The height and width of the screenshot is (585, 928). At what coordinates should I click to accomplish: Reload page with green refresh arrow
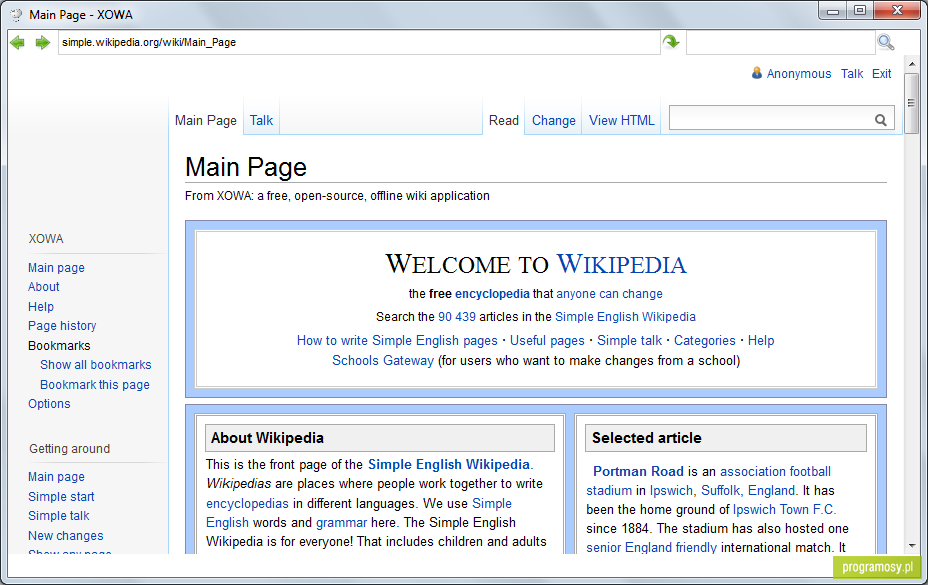(x=671, y=42)
